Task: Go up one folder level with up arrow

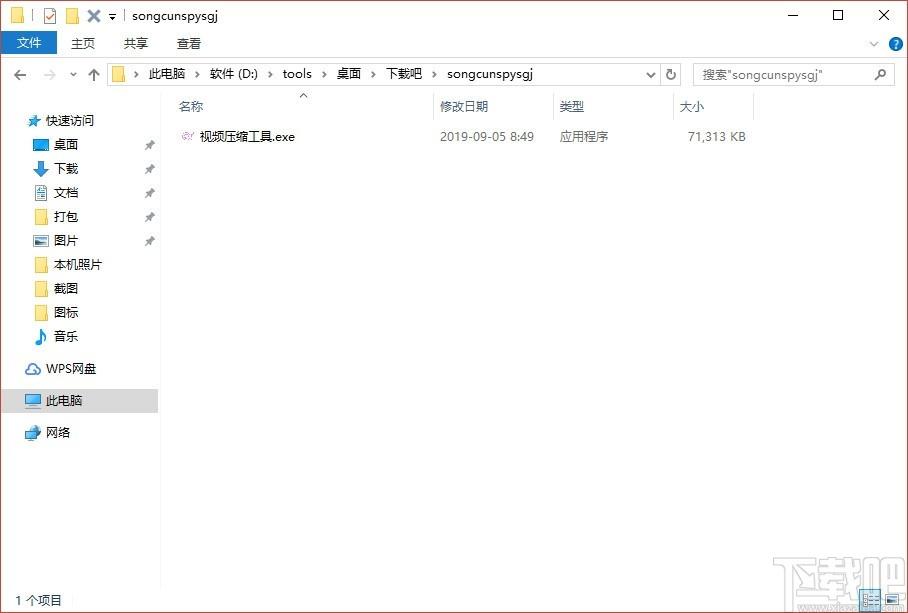Action: (94, 75)
